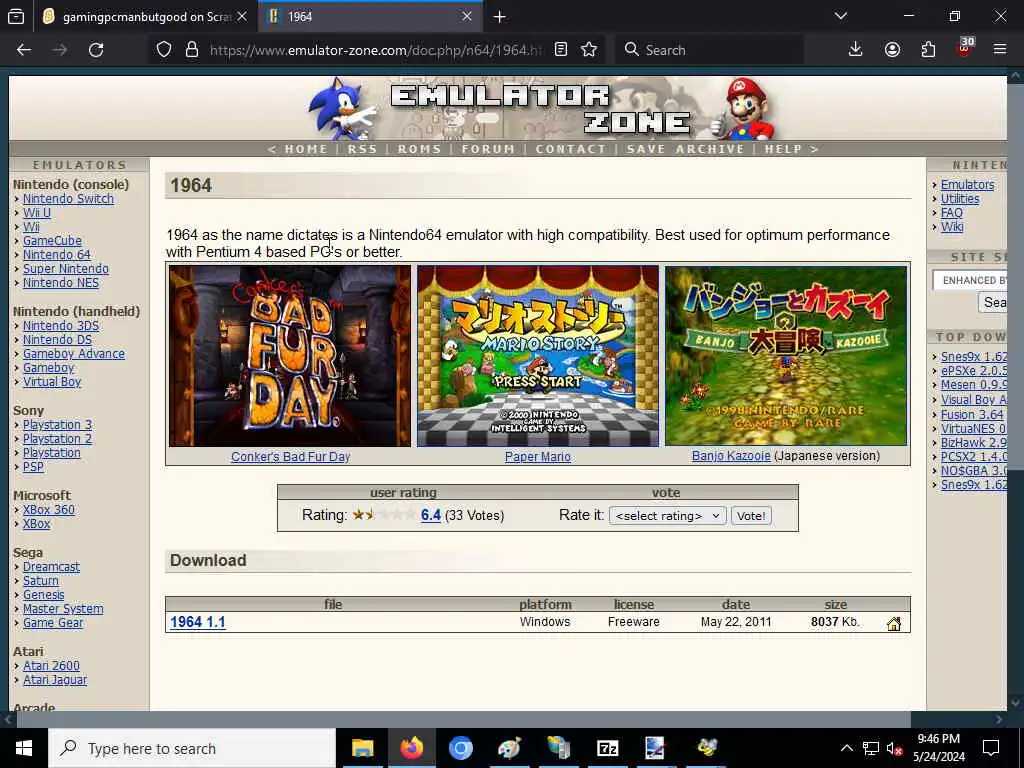Click the Paper Mario screenshot thumbnail
The width and height of the screenshot is (1024, 768).
[538, 356]
